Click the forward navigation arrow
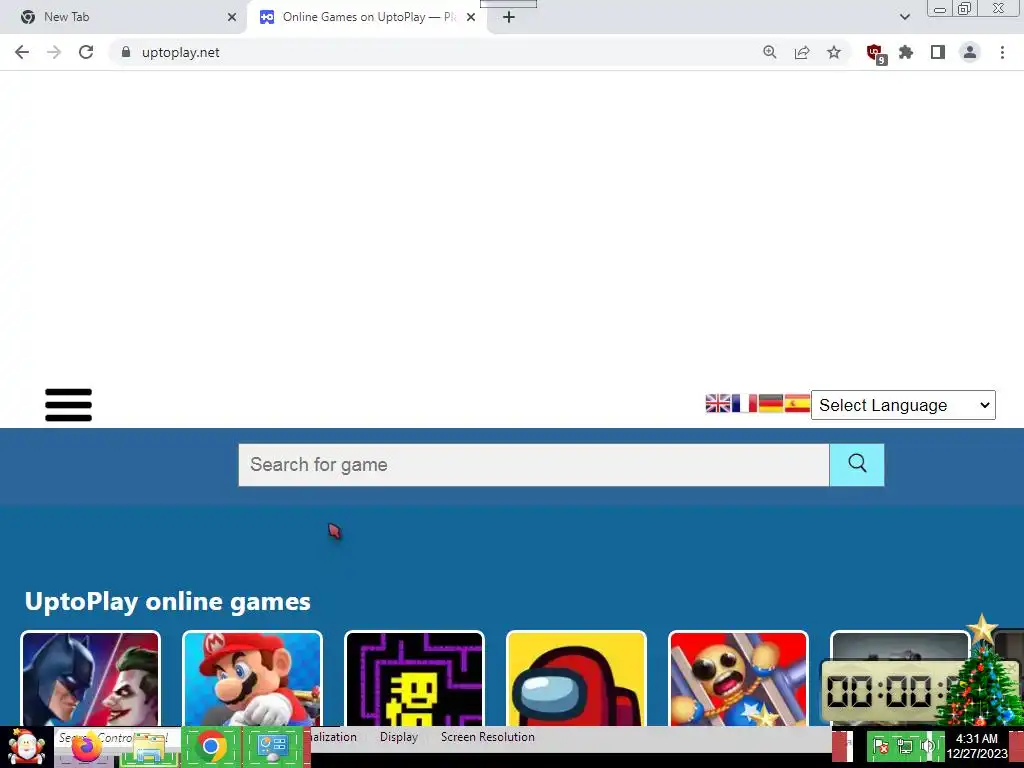 tap(54, 52)
